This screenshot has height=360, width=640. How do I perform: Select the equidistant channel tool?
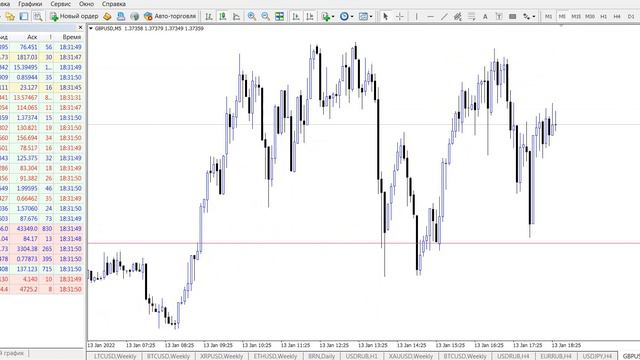458,16
